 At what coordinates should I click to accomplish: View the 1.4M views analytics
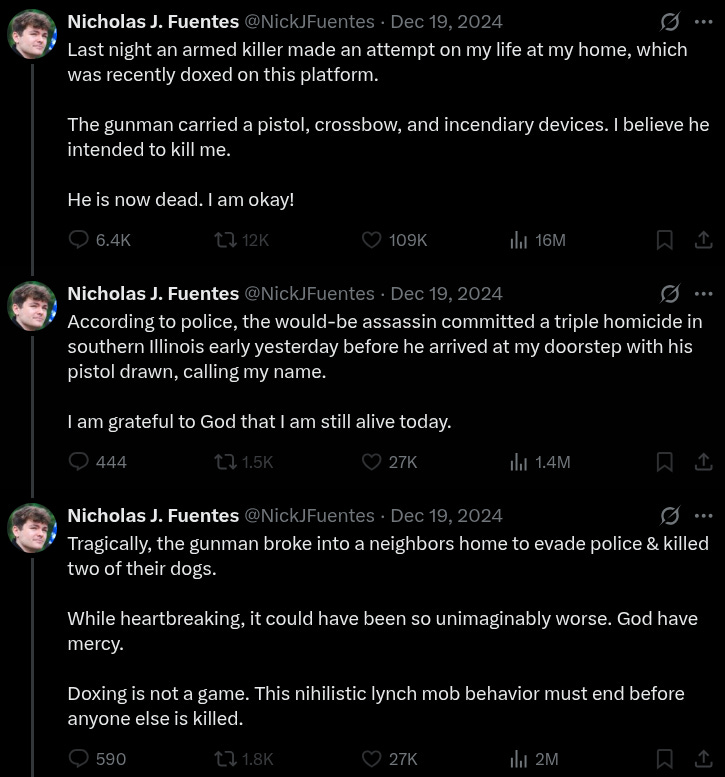coord(519,462)
